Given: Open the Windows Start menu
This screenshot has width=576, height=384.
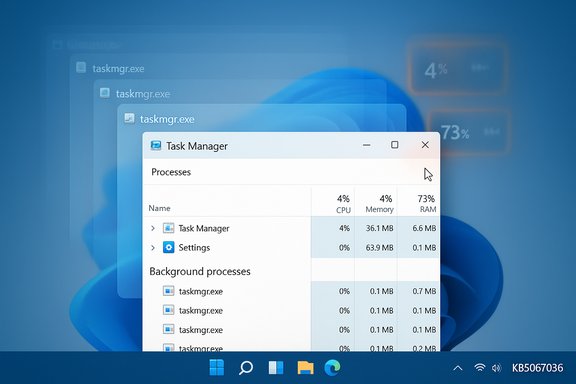Looking at the screenshot, I should pyautogui.click(x=217, y=367).
